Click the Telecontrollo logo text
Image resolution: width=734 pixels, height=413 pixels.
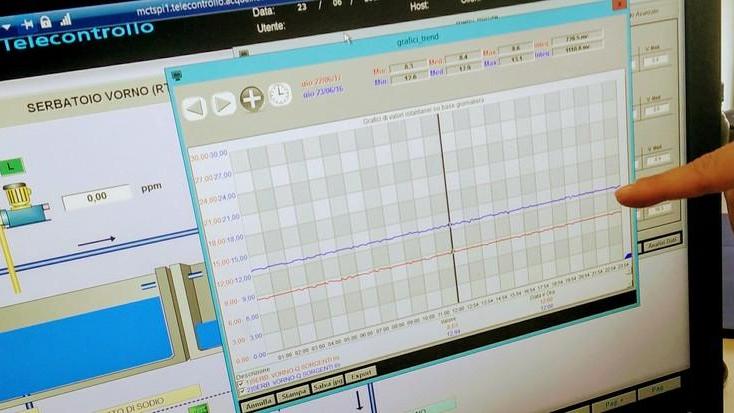[78, 36]
